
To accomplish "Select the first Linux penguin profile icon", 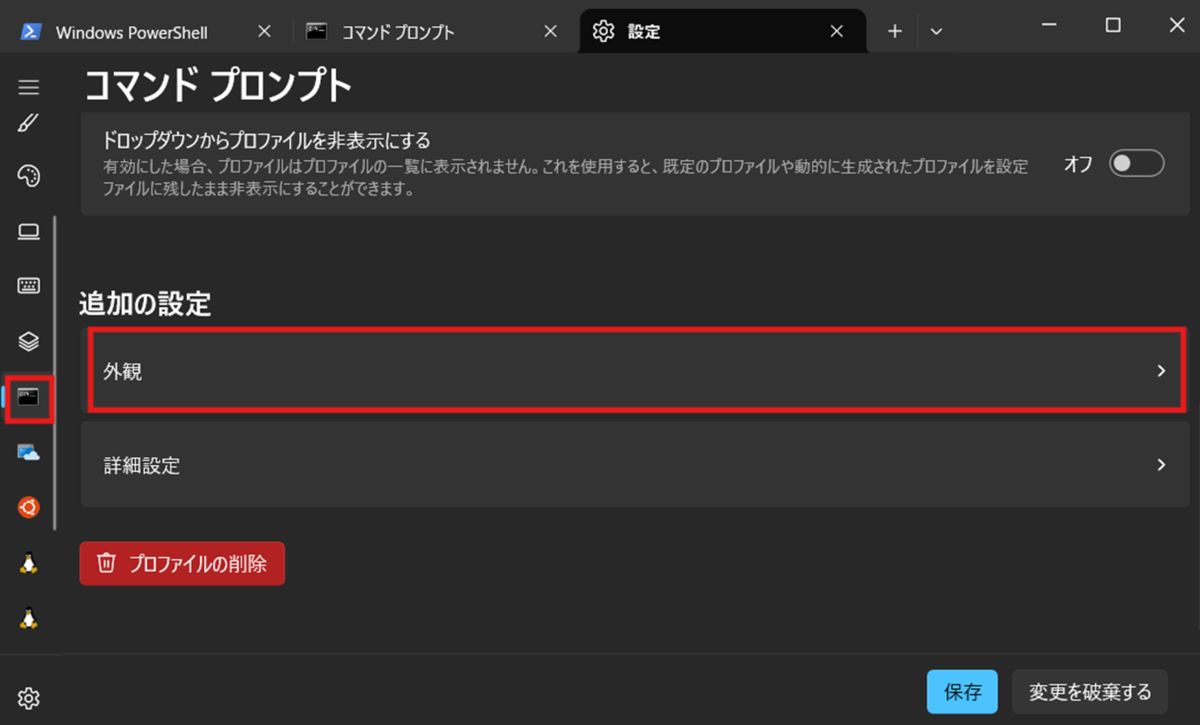I will pyautogui.click(x=29, y=563).
